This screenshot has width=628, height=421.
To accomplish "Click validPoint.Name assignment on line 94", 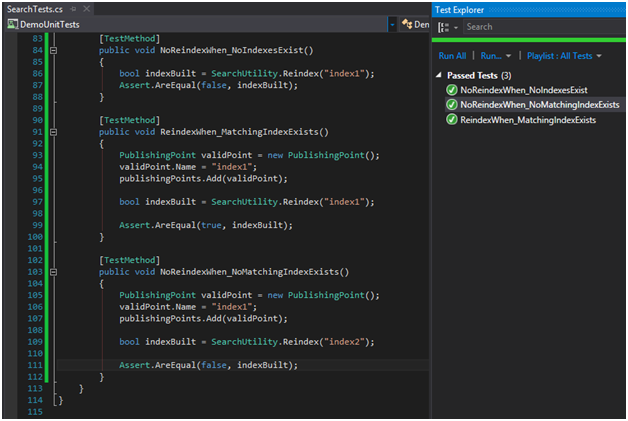I will click(x=188, y=167).
